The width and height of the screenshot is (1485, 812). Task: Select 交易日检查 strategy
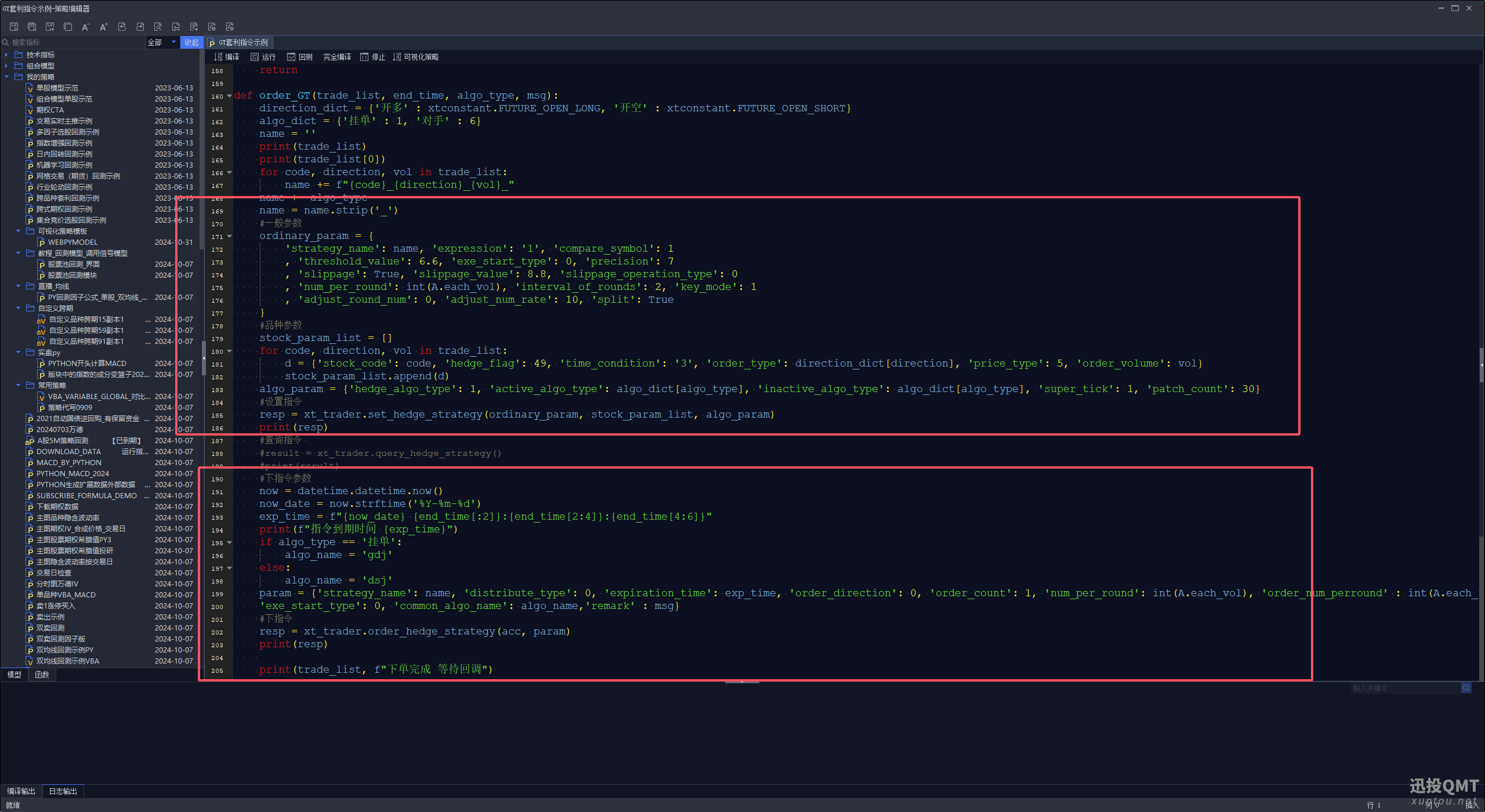pyautogui.click(x=54, y=572)
